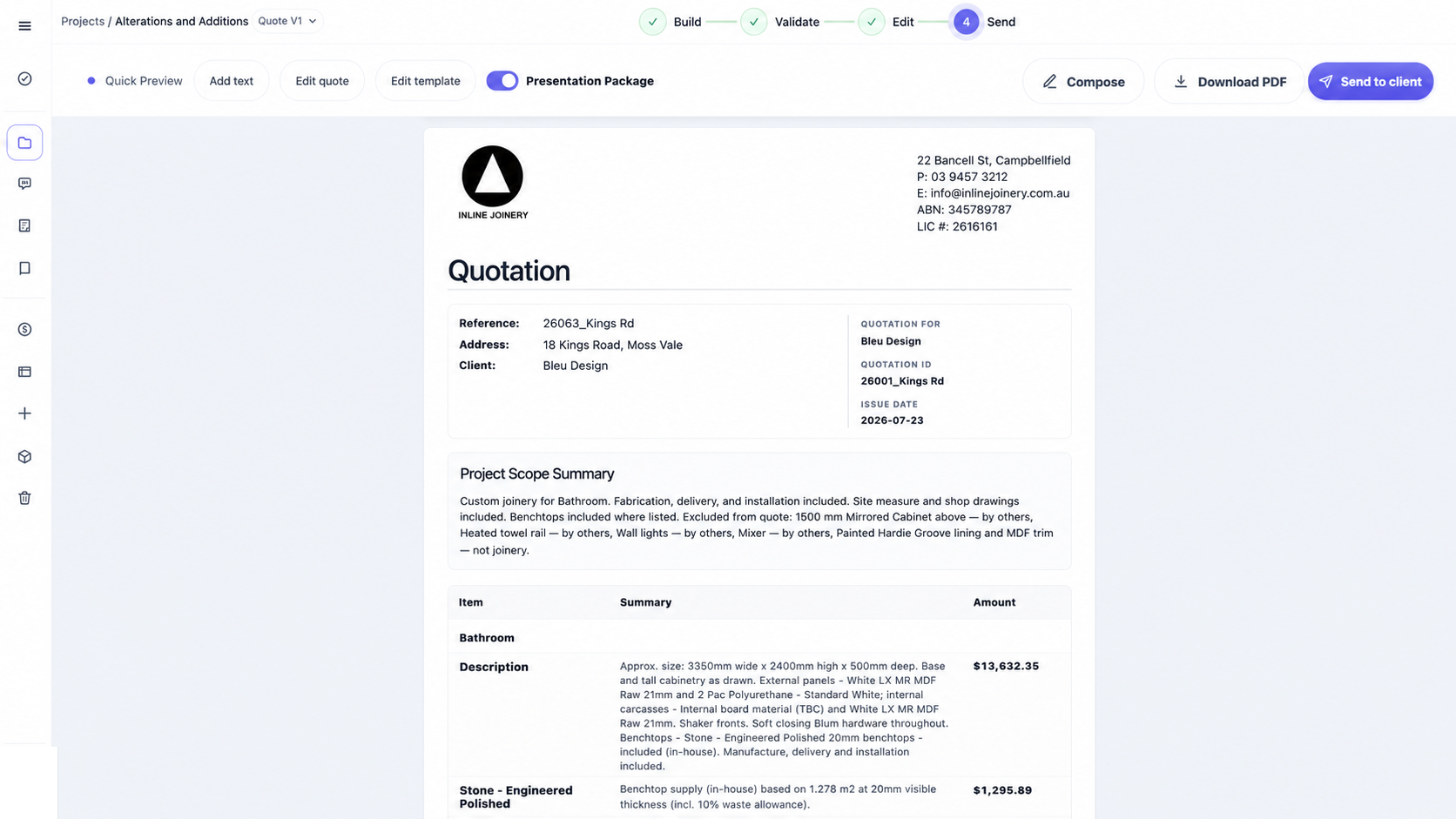Click the address 18 Kings Road, Moss Vale
The image size is (1456, 819).
click(x=613, y=345)
